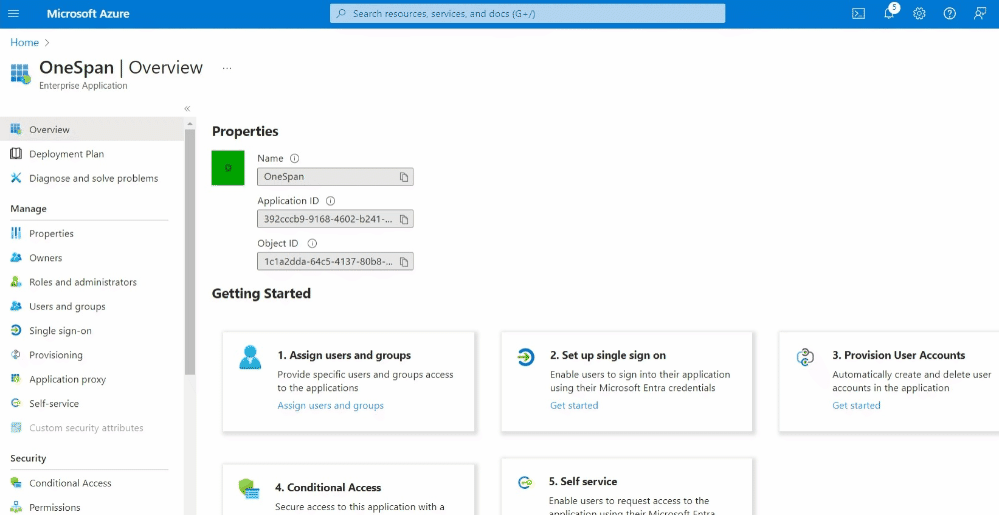Select Overview in the left menu
This screenshot has height=515, width=999.
coord(92,129)
